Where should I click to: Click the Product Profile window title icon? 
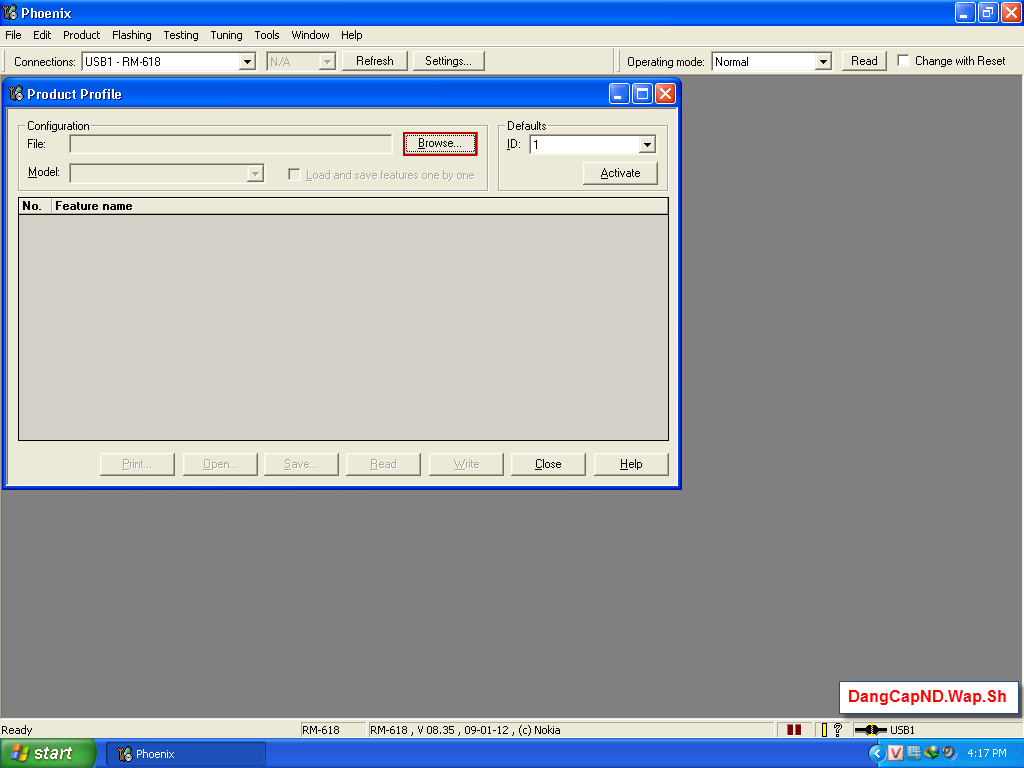(16, 93)
